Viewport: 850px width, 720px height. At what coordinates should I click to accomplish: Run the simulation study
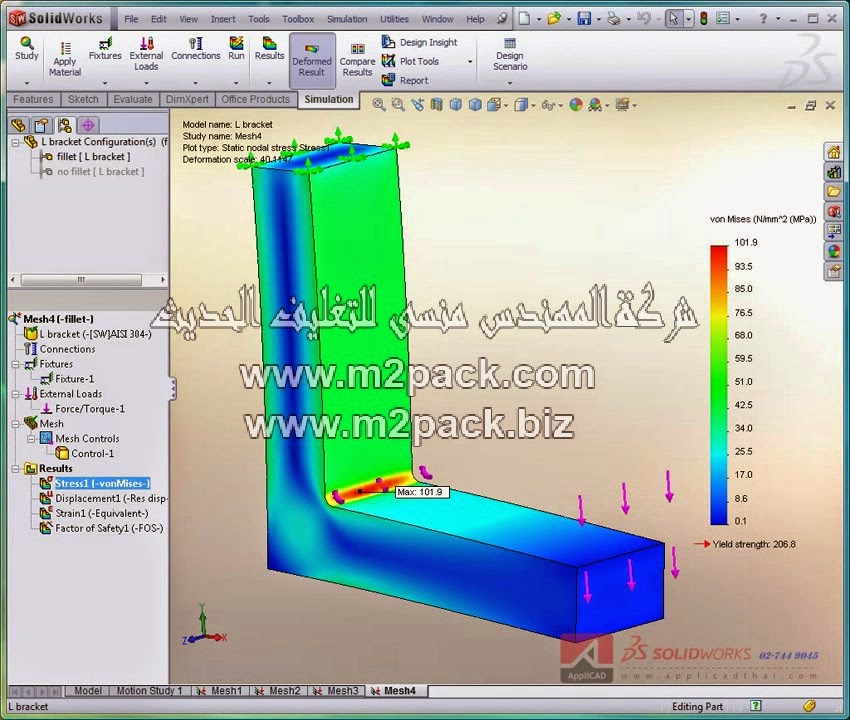[x=236, y=48]
